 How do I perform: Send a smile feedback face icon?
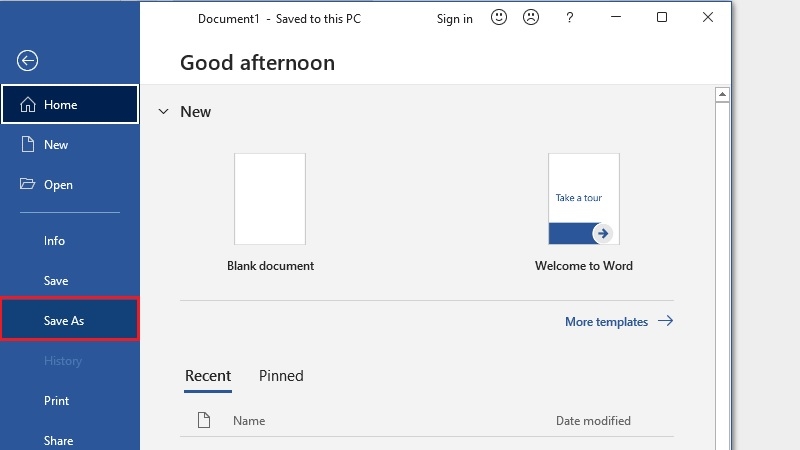pyautogui.click(x=498, y=17)
